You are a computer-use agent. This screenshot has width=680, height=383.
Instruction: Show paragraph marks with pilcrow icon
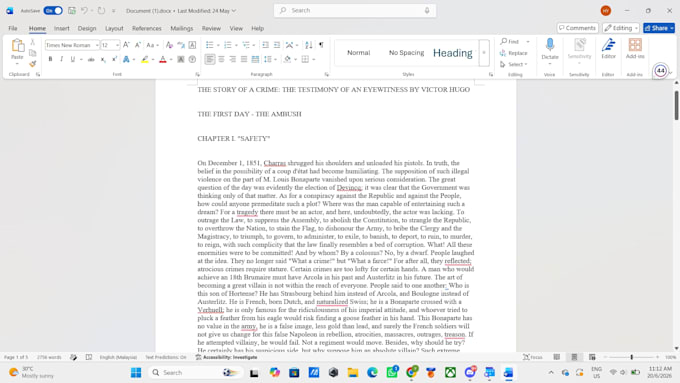[321, 45]
